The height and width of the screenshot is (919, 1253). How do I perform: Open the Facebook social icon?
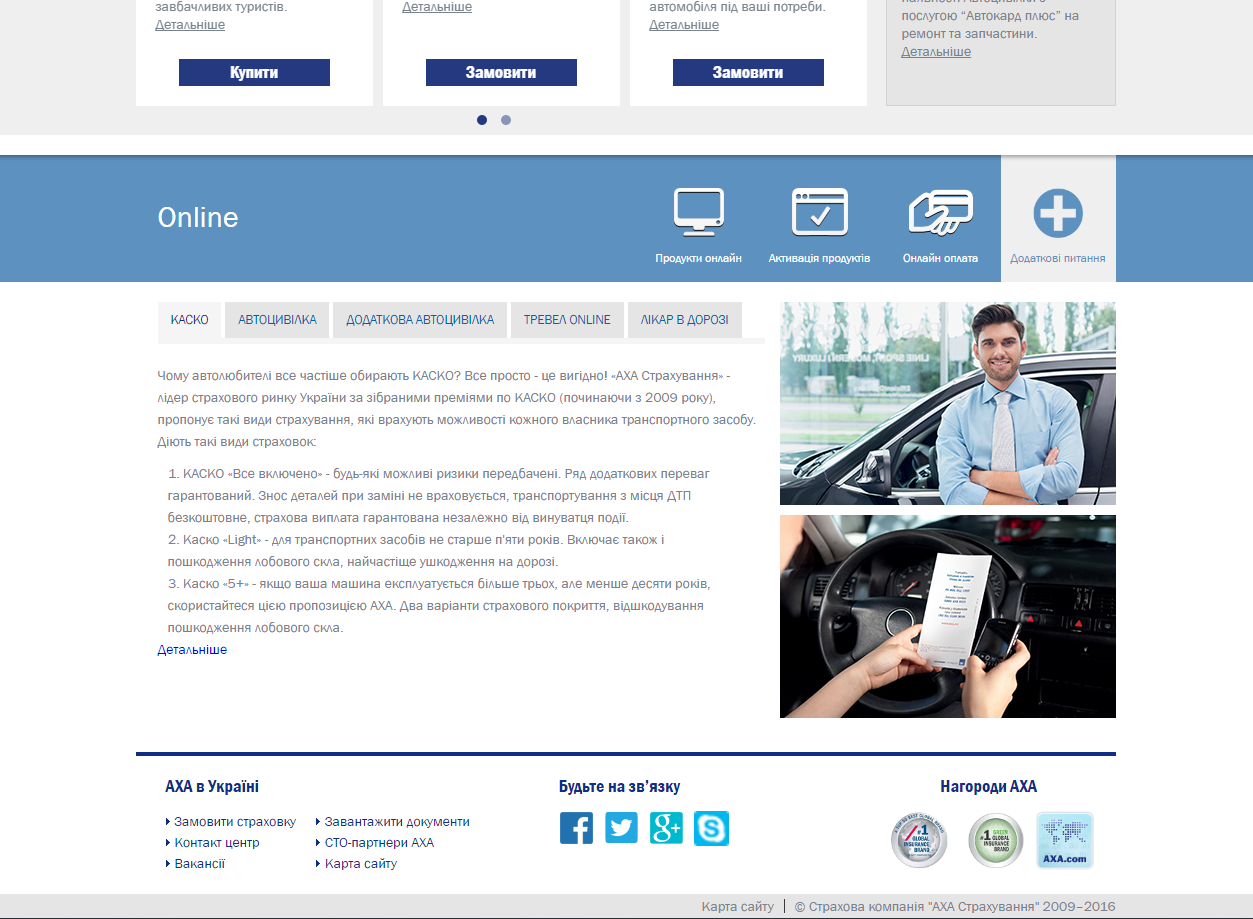tap(576, 828)
